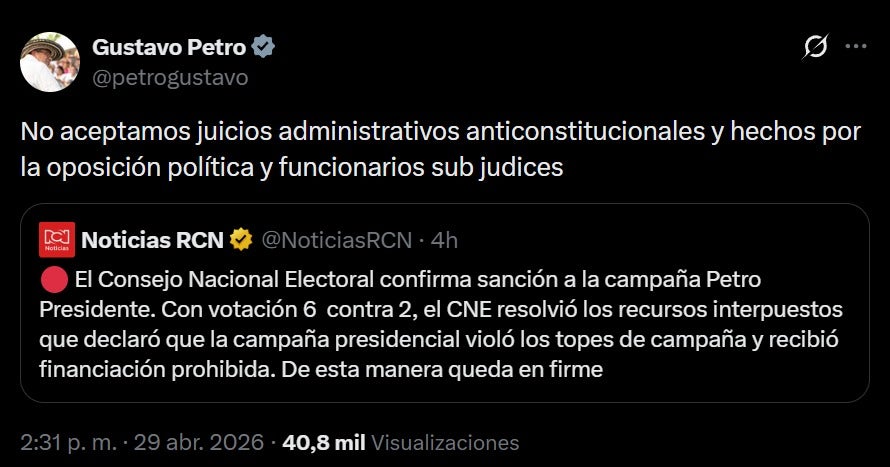This screenshot has height=467, width=890.
Task: Open the Gustavo Petro display name link
Action: (x=169, y=47)
